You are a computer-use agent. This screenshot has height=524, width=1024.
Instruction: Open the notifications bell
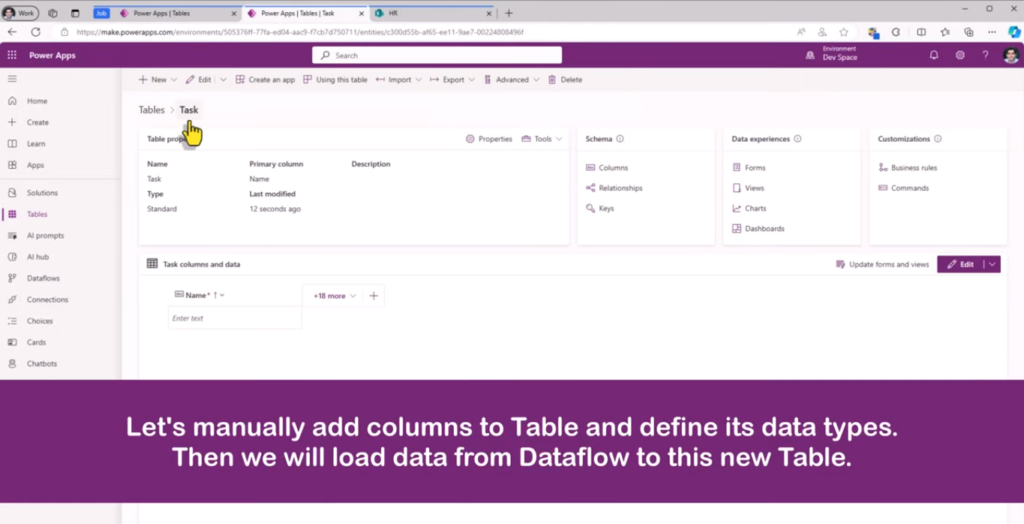tap(934, 56)
